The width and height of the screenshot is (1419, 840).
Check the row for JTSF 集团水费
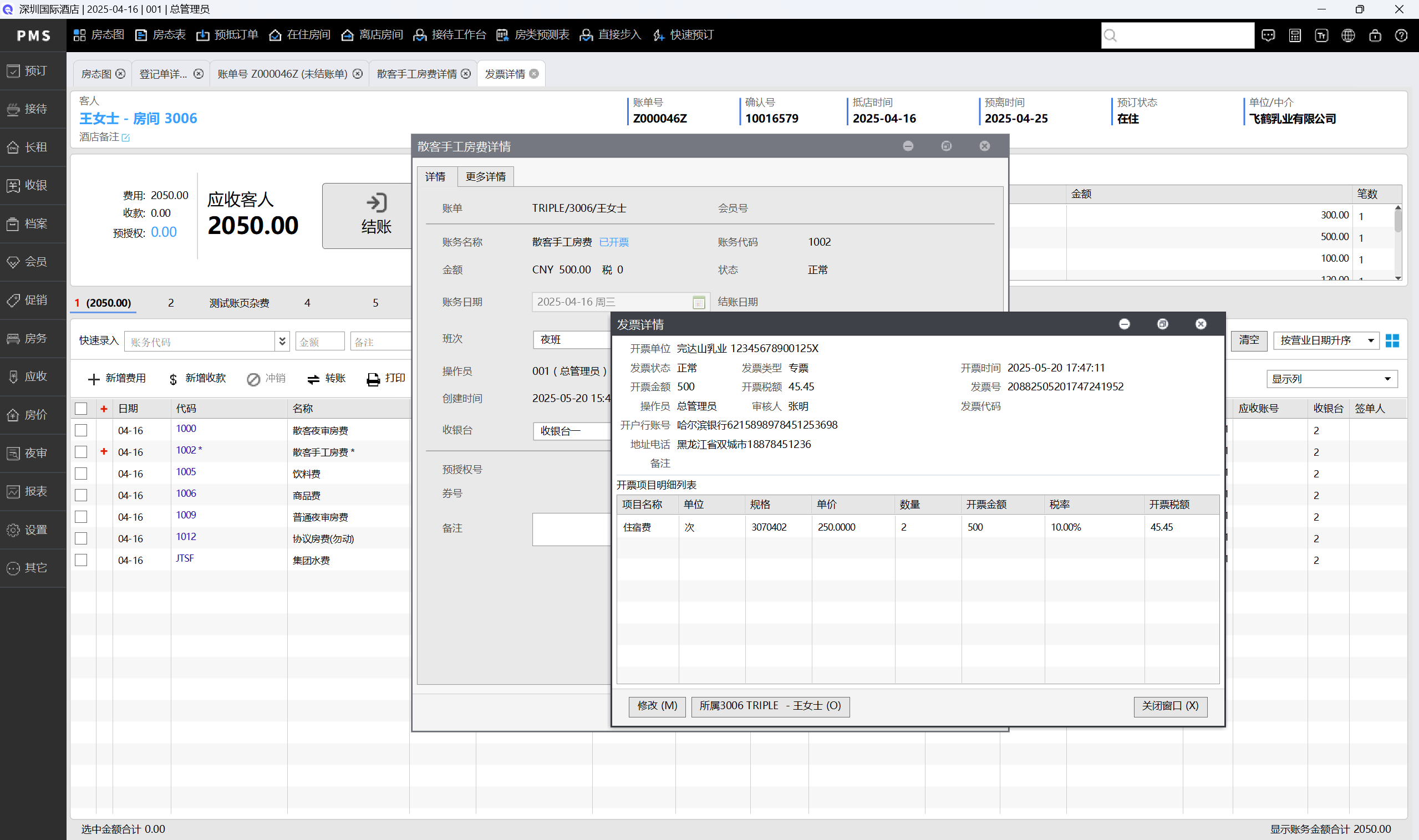[x=81, y=560]
